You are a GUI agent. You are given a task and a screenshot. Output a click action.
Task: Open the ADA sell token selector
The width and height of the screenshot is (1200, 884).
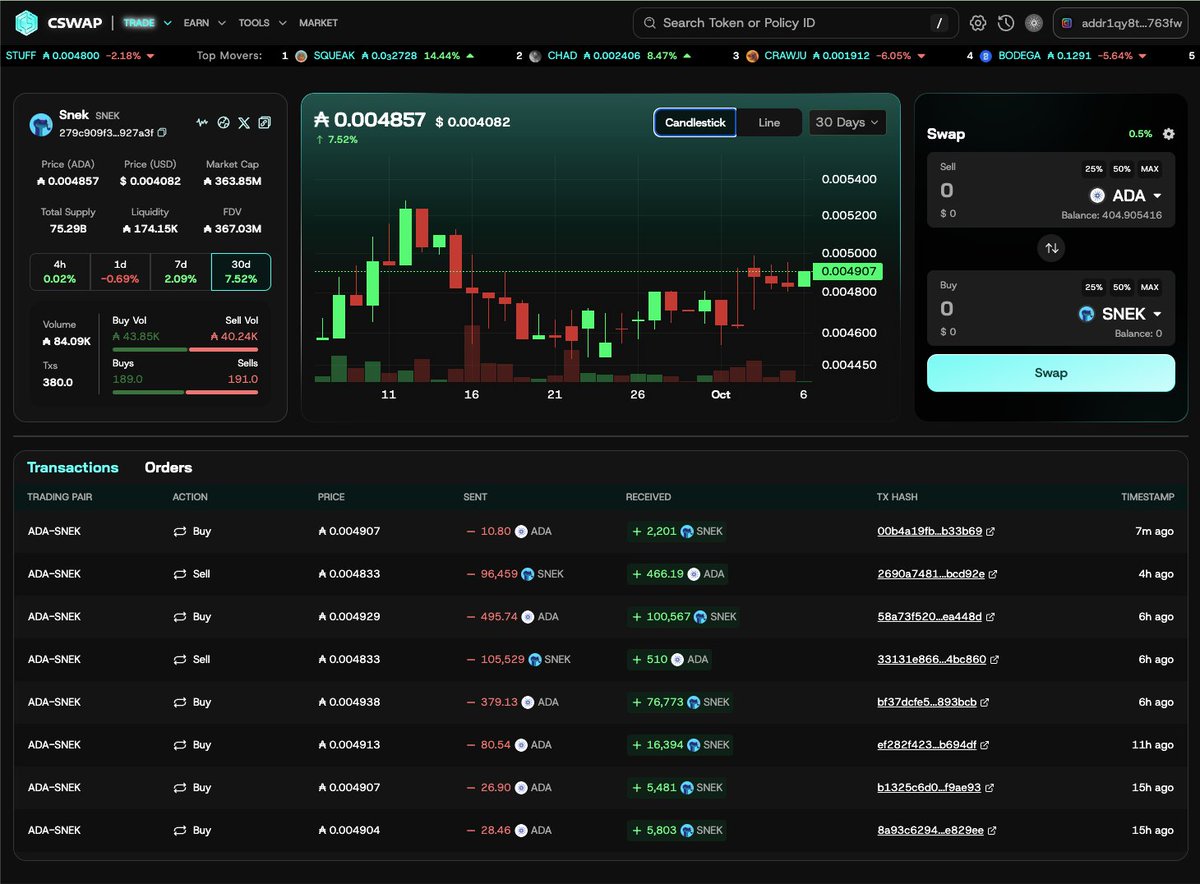point(1125,196)
